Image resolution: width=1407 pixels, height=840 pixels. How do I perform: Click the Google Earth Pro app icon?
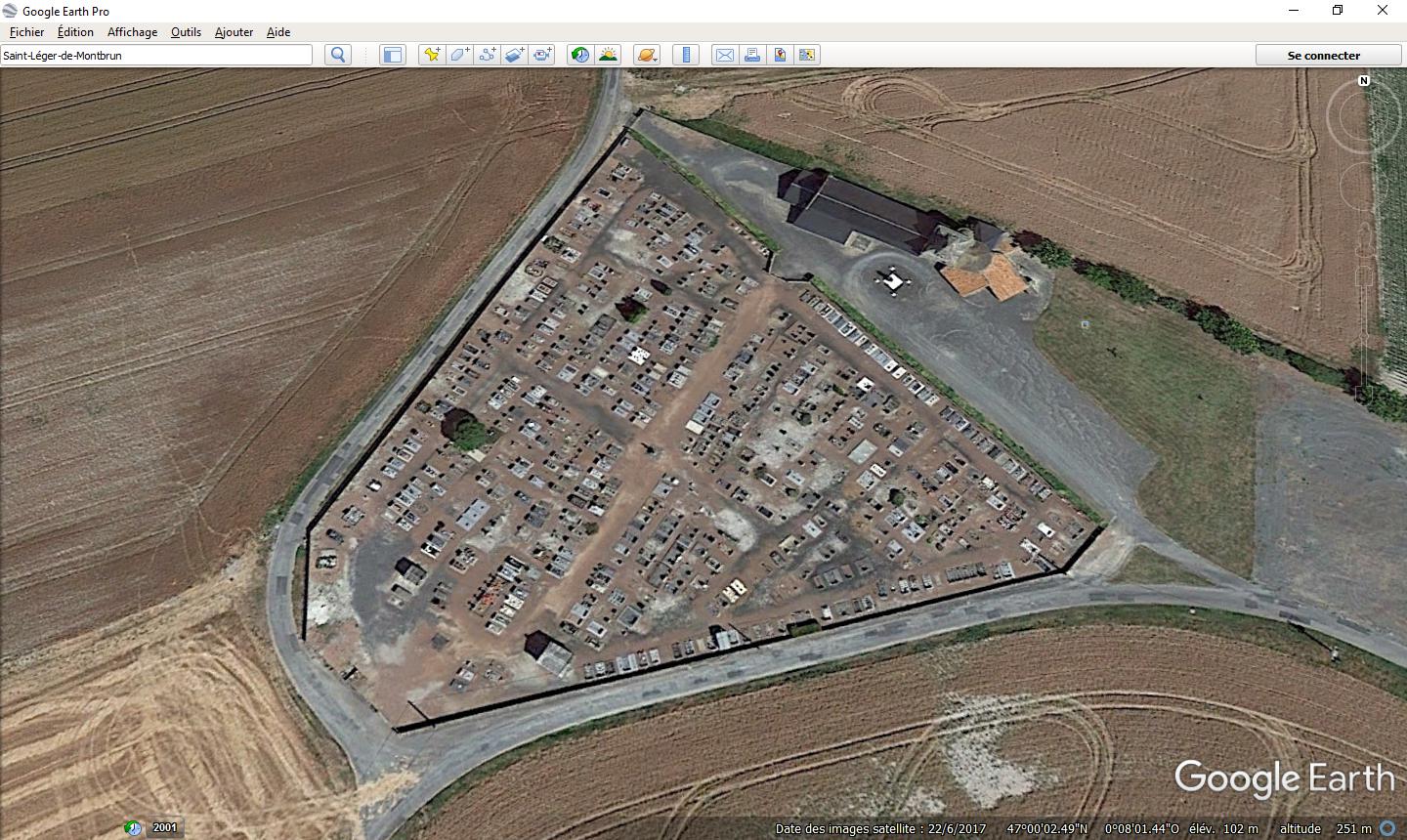10,11
